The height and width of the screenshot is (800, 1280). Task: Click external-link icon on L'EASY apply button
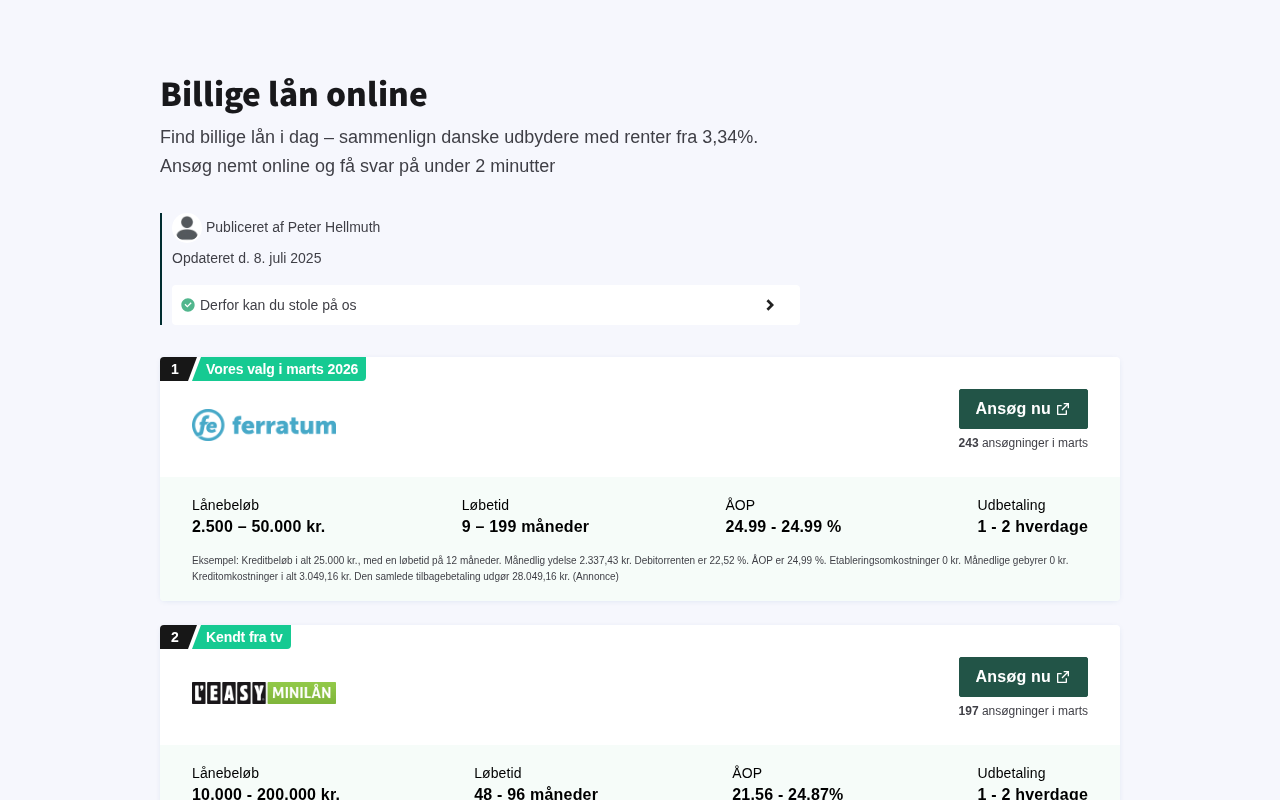tap(1063, 677)
